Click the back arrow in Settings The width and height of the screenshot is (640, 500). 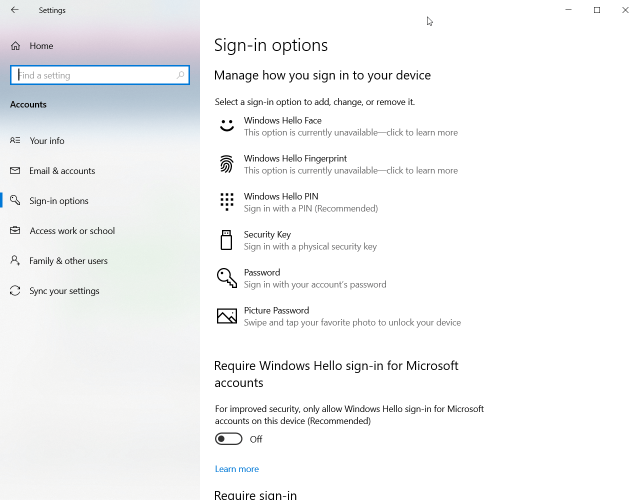[15, 10]
